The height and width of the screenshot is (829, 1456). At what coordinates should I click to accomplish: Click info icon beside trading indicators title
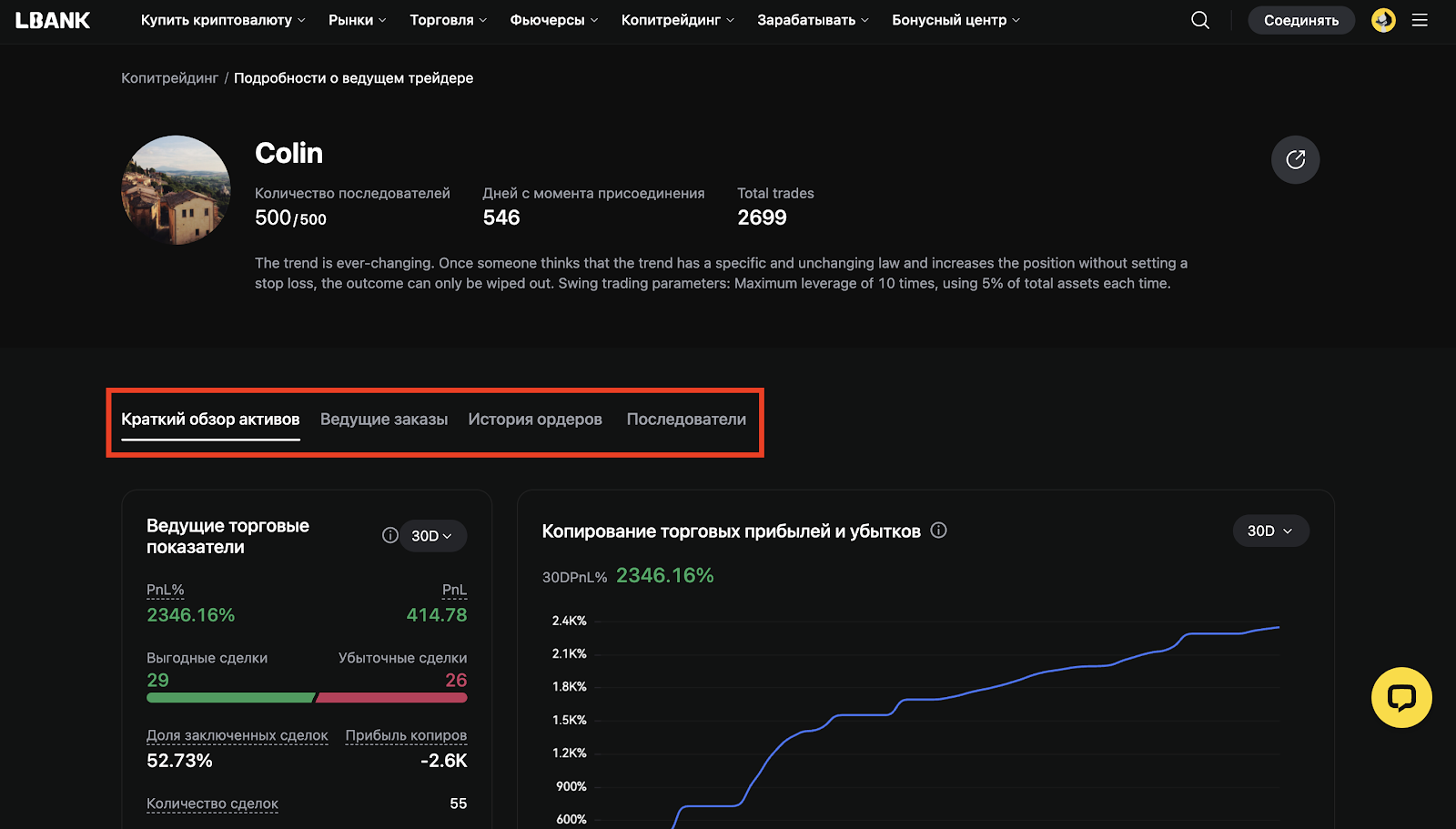click(x=389, y=535)
